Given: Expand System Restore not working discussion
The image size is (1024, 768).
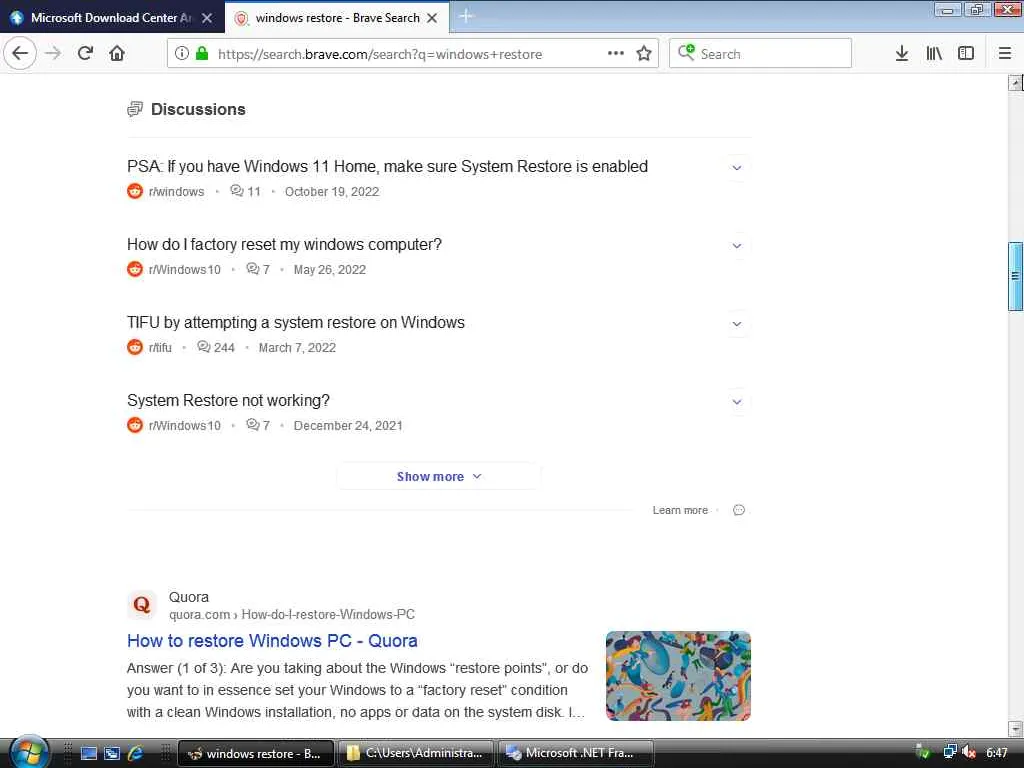Looking at the screenshot, I should (737, 402).
